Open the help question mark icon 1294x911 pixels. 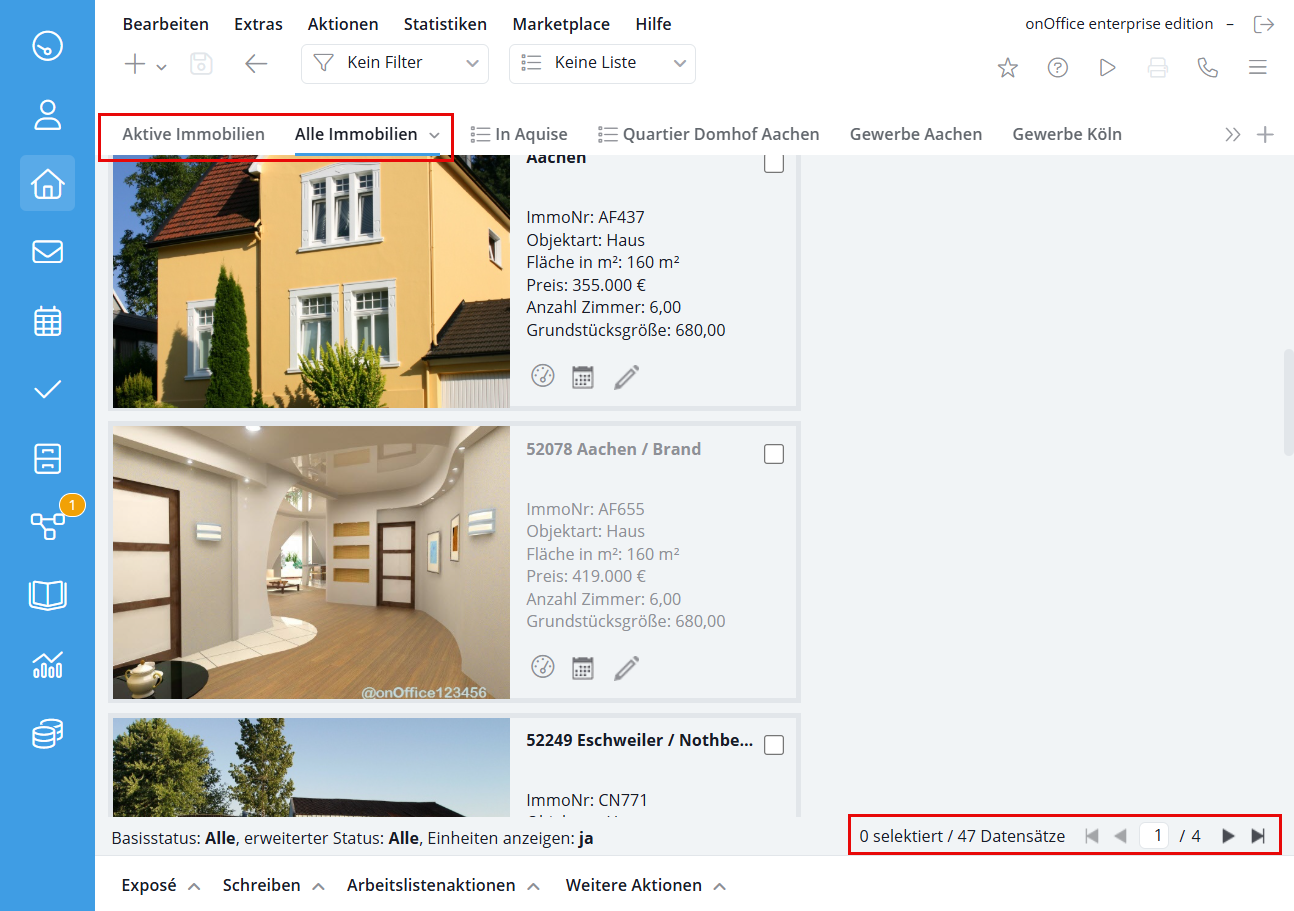pyautogui.click(x=1057, y=67)
